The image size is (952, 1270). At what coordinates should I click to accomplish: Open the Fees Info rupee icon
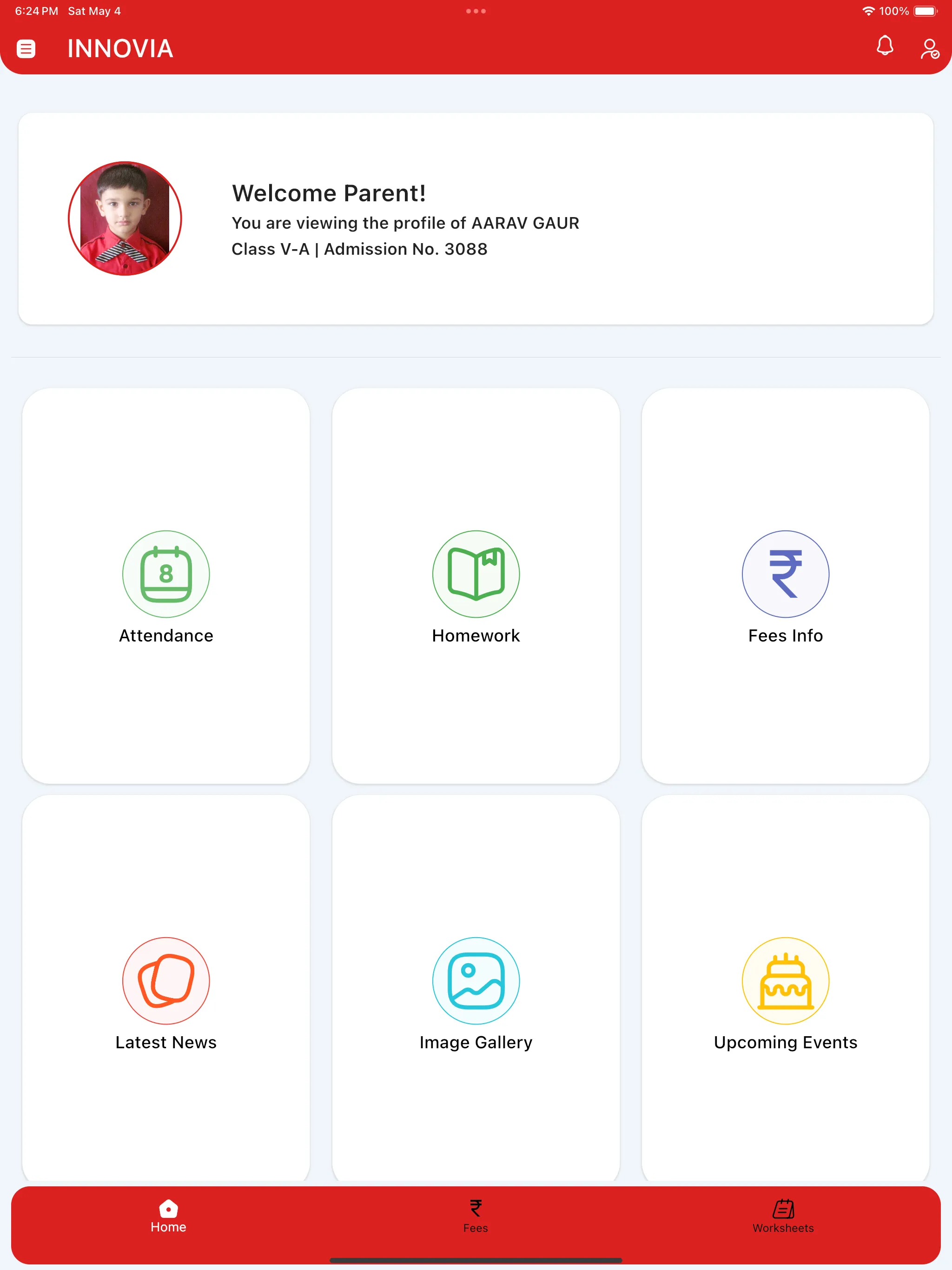[x=785, y=574]
